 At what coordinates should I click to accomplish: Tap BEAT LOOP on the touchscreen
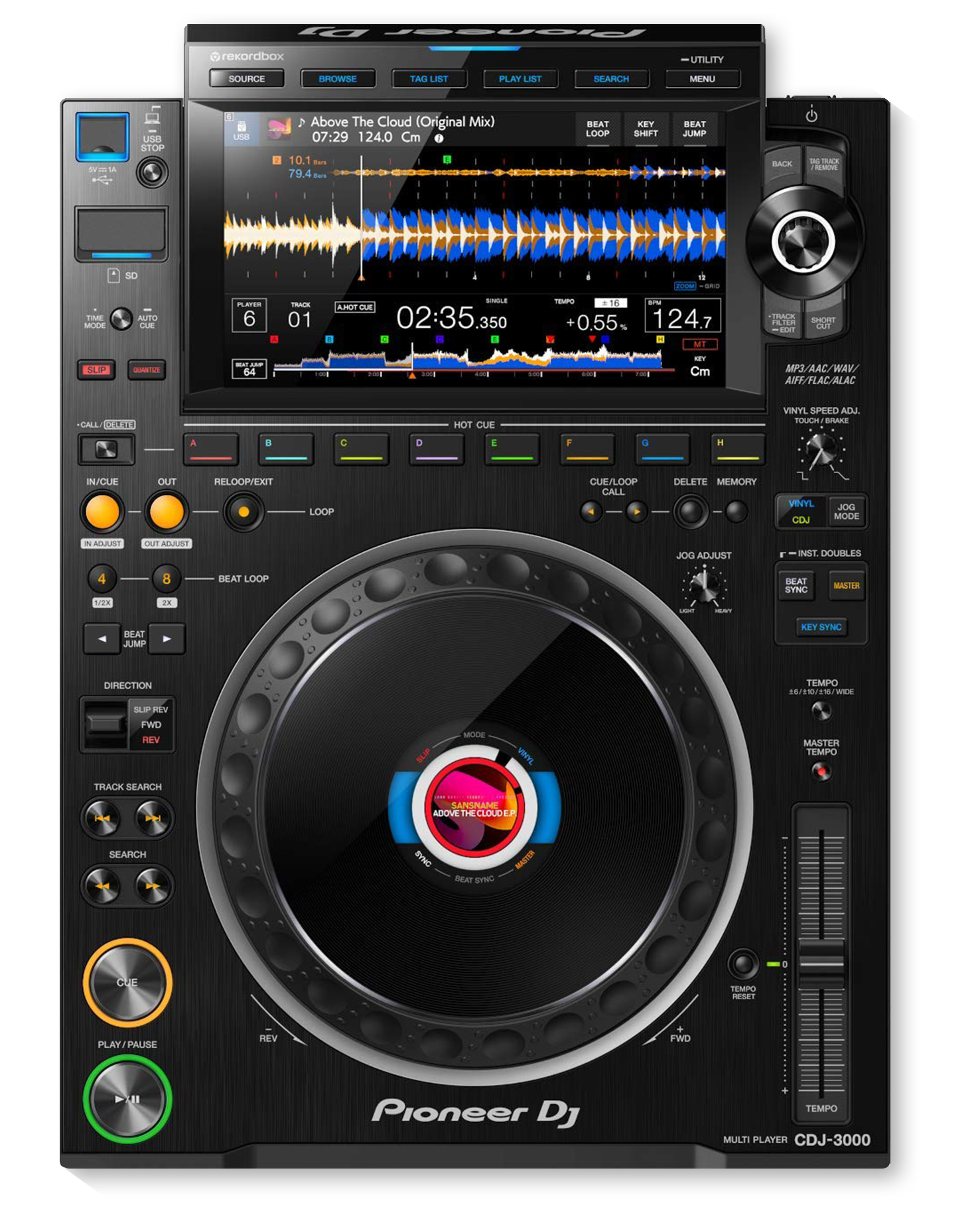pyautogui.click(x=597, y=129)
